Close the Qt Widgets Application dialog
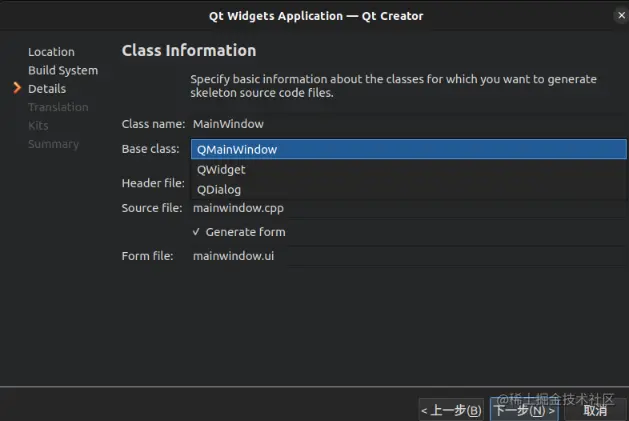 pos(621,16)
